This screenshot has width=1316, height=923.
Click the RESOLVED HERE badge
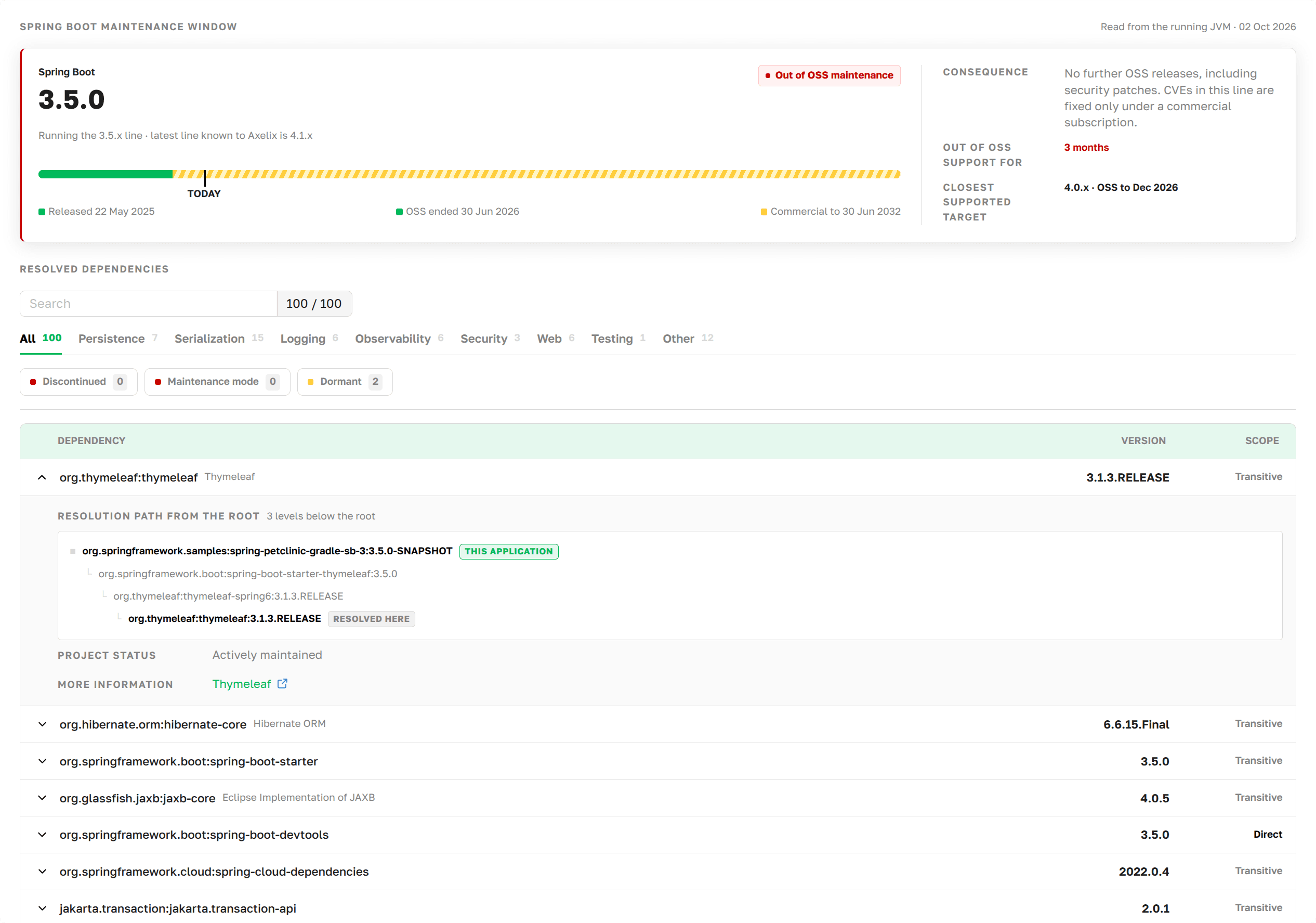pos(372,619)
